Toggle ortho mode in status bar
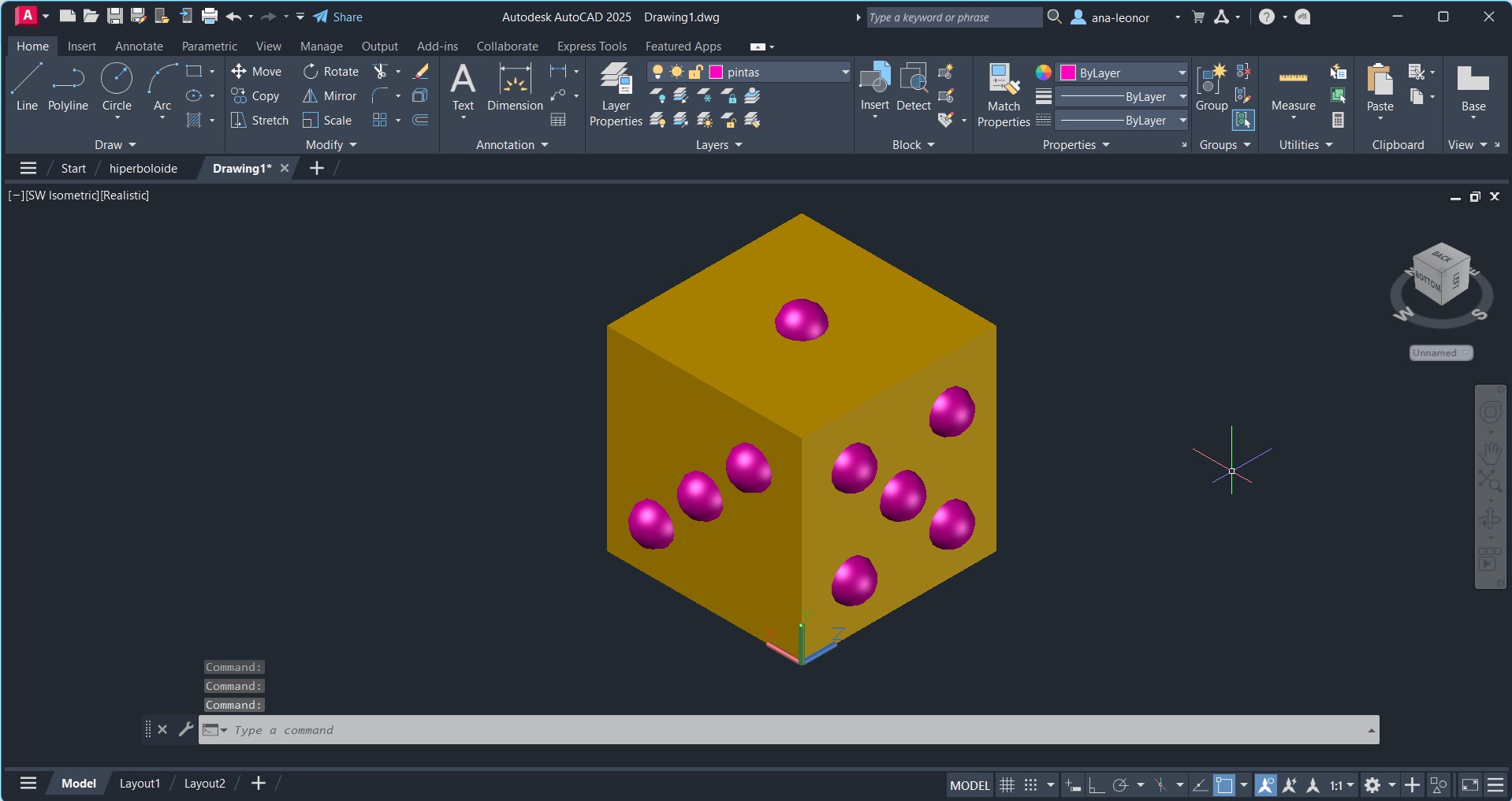 coord(1097,785)
